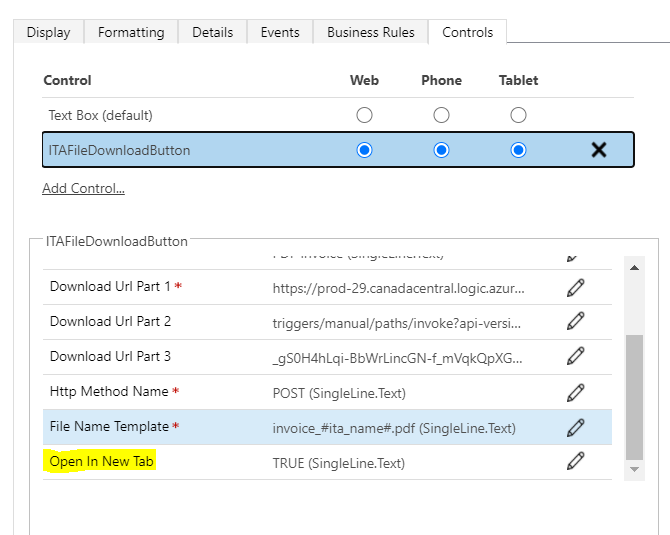
Task: Edit the Download Url Part 3 property
Action: point(575,356)
